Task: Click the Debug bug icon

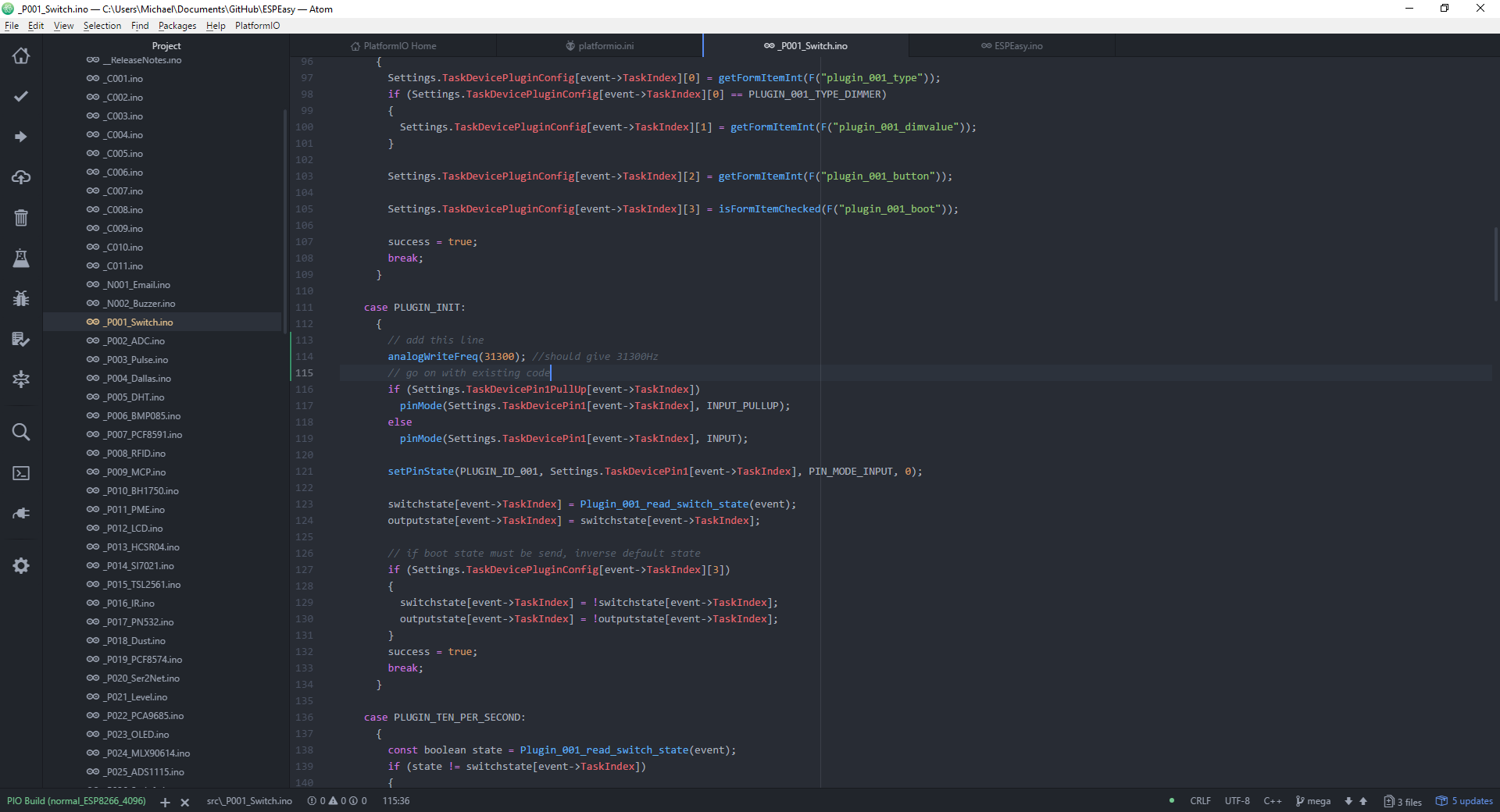Action: point(21,298)
